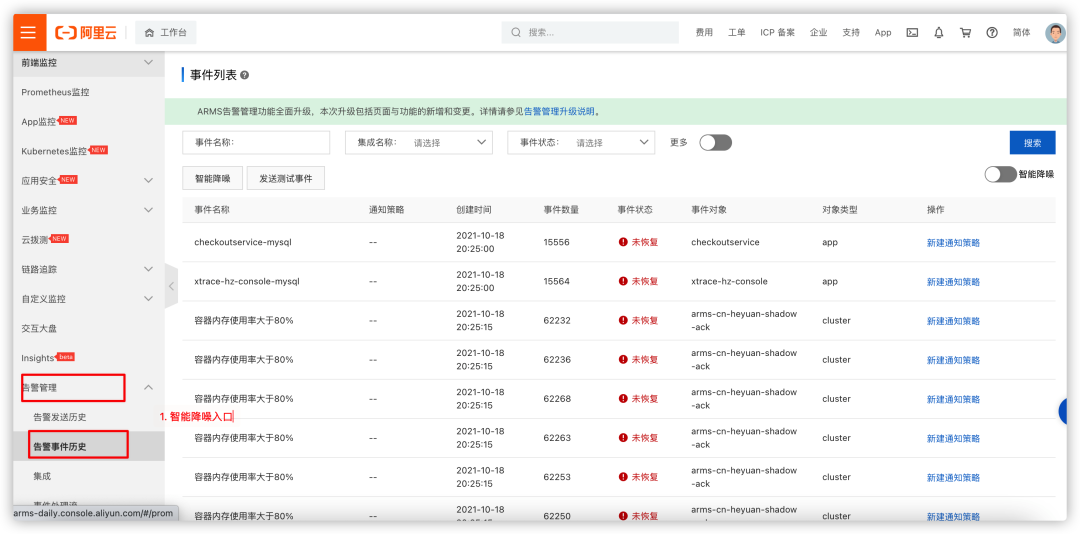The image size is (1080, 534).
Task: Click the checkoutservice-mysql event name
Action: pyautogui.click(x=243, y=243)
